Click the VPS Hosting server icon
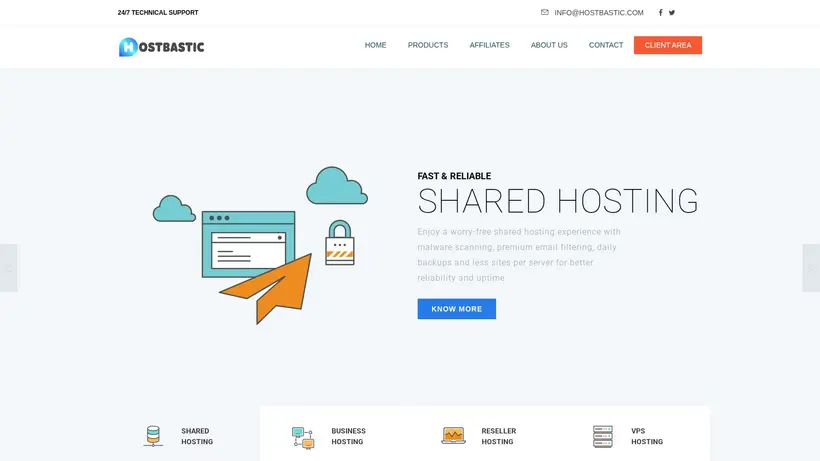820x461 pixels. point(603,436)
